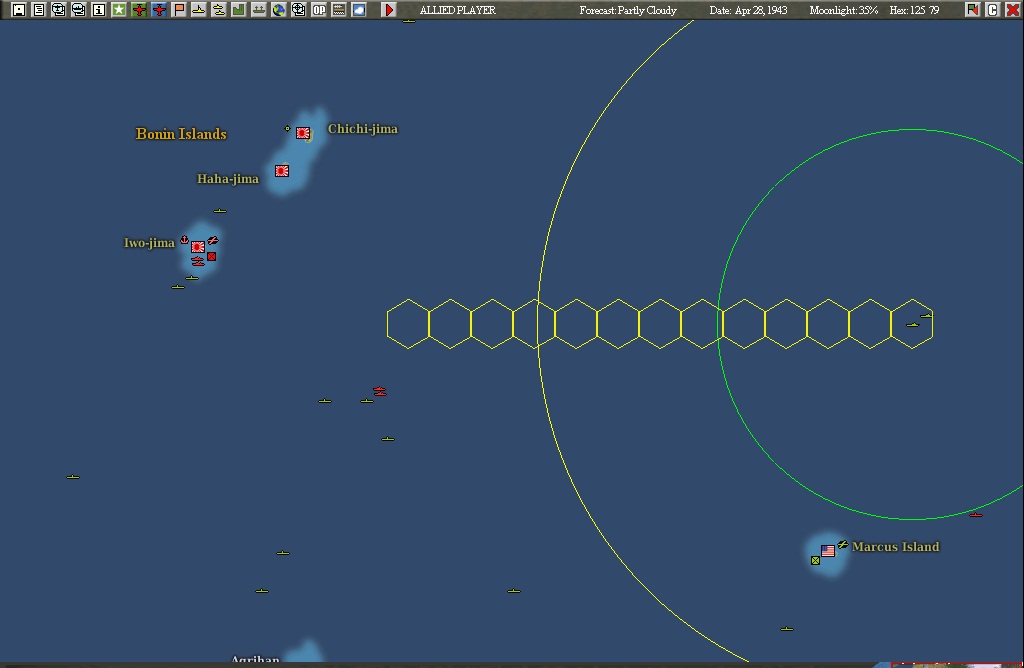
Task: Click the "C" button in top-right corner
Action: click(993, 10)
